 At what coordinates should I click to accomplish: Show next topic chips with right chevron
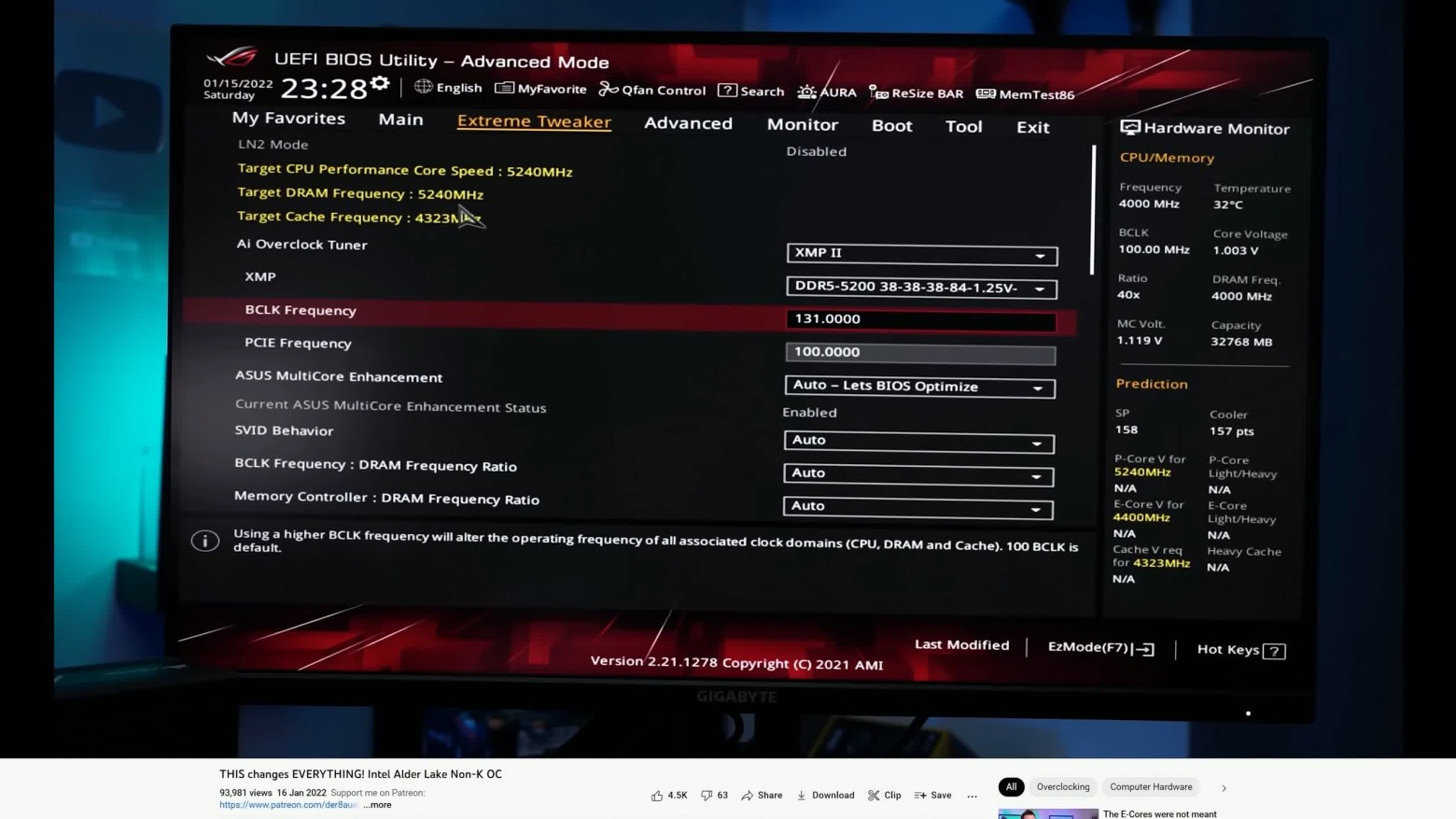point(1224,788)
